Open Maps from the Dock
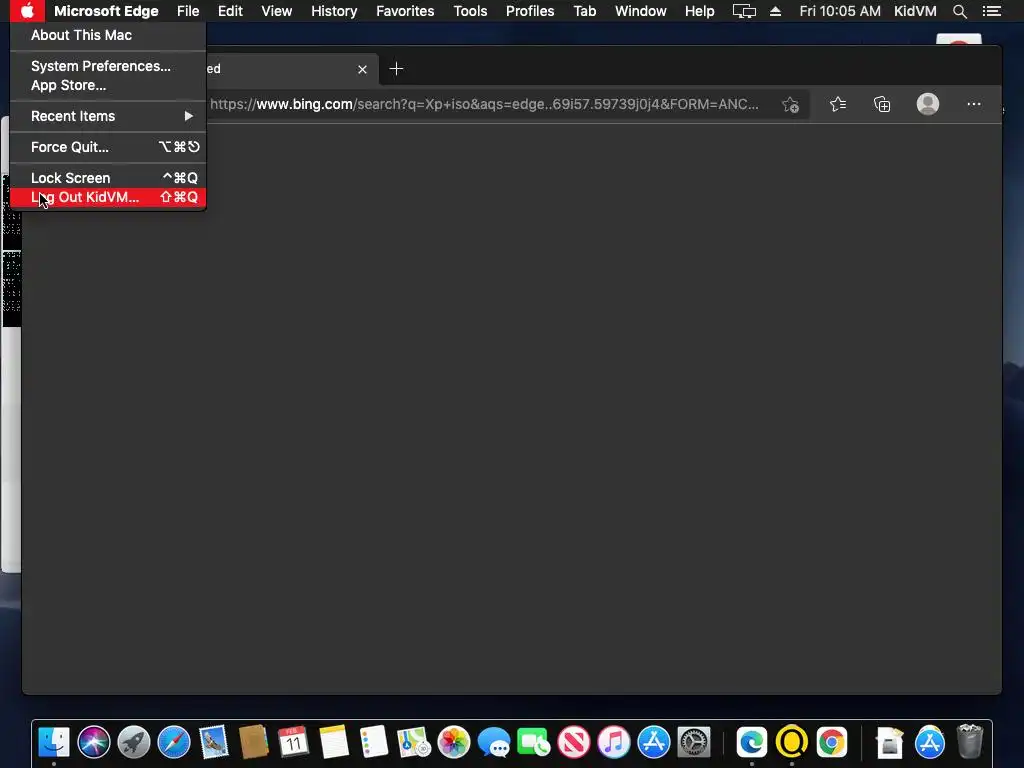 click(413, 742)
